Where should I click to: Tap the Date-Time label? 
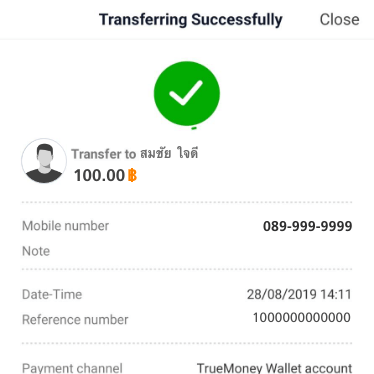pos(52,295)
